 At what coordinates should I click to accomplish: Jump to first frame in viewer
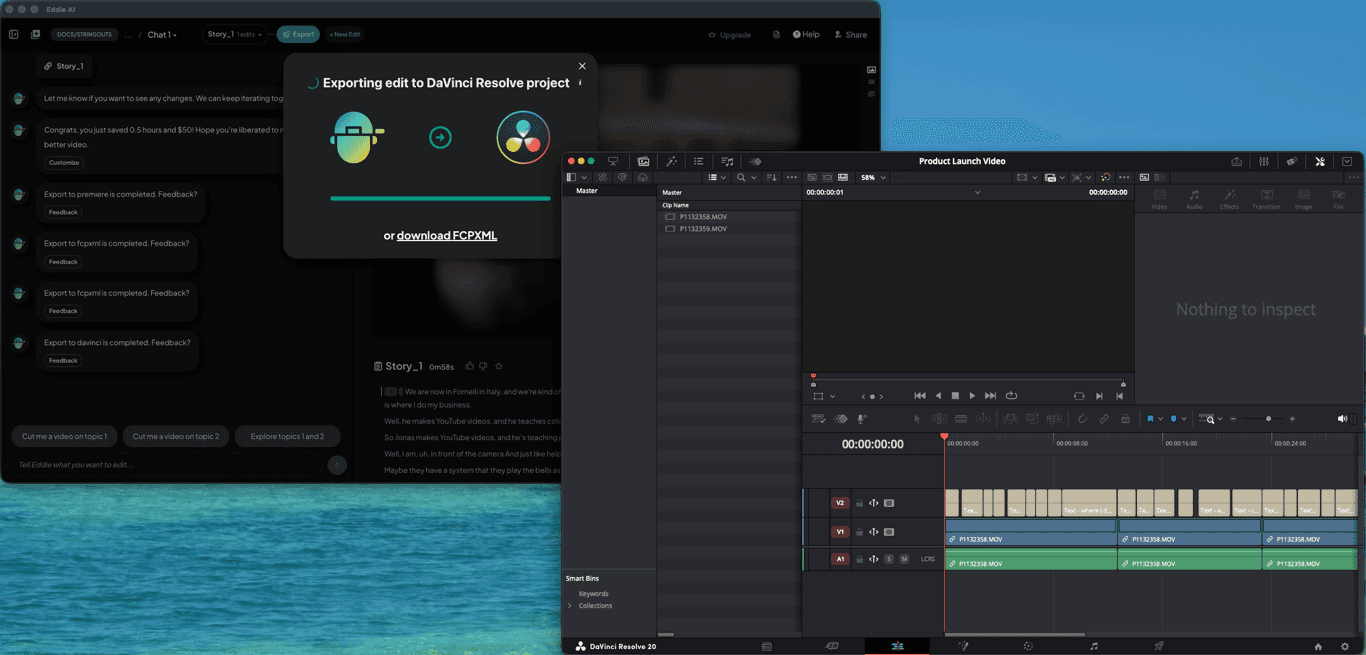tap(920, 396)
